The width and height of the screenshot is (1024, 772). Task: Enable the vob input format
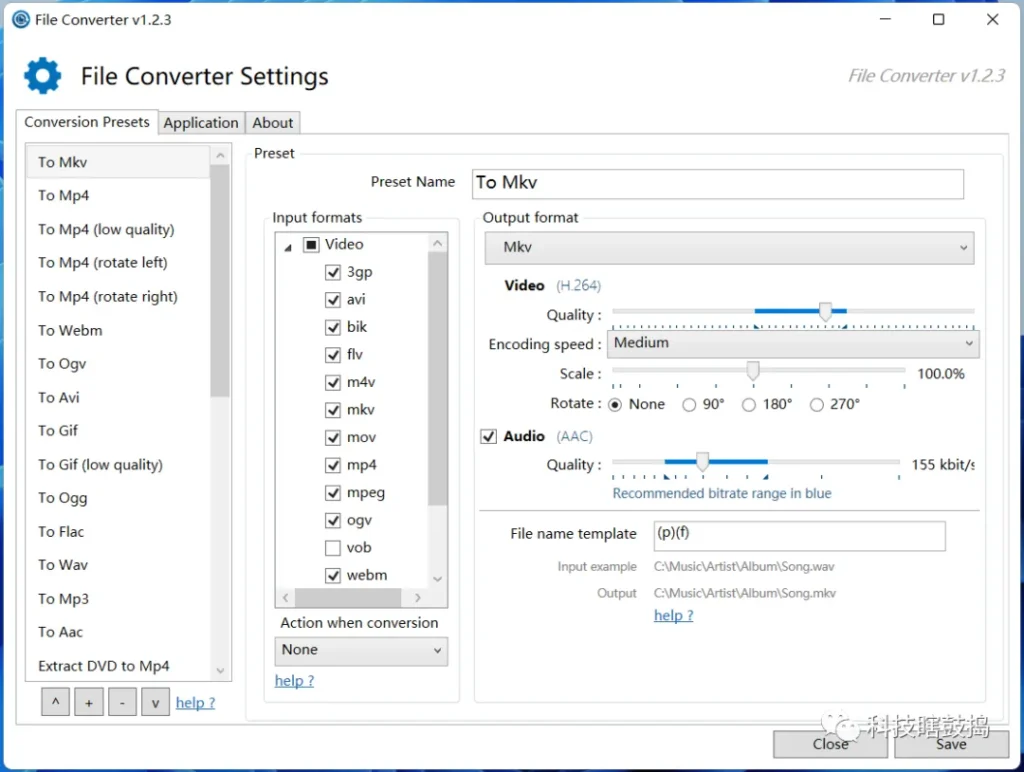tap(333, 547)
